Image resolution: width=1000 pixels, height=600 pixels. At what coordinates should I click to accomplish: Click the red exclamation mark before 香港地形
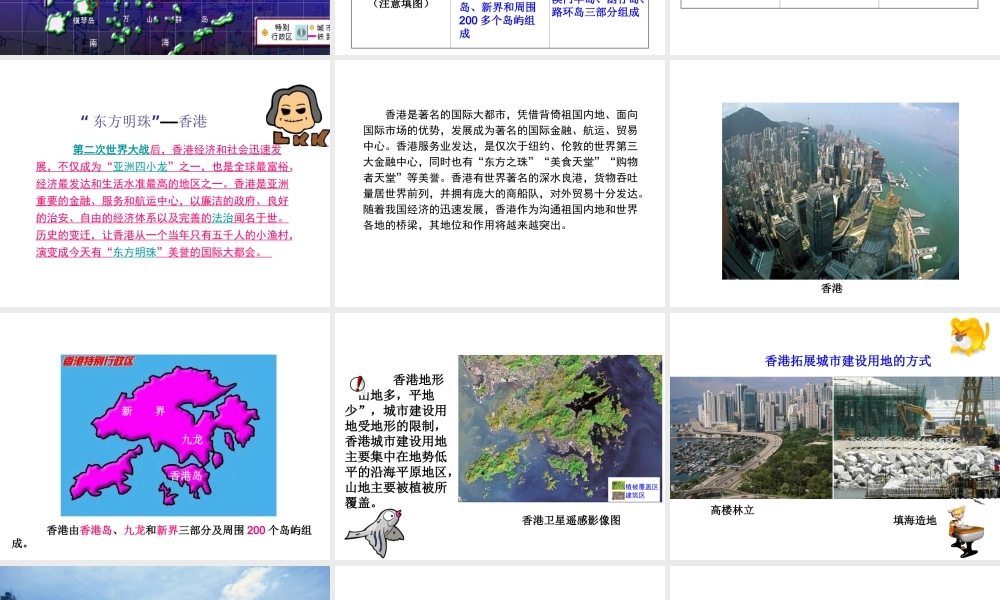pos(357,383)
